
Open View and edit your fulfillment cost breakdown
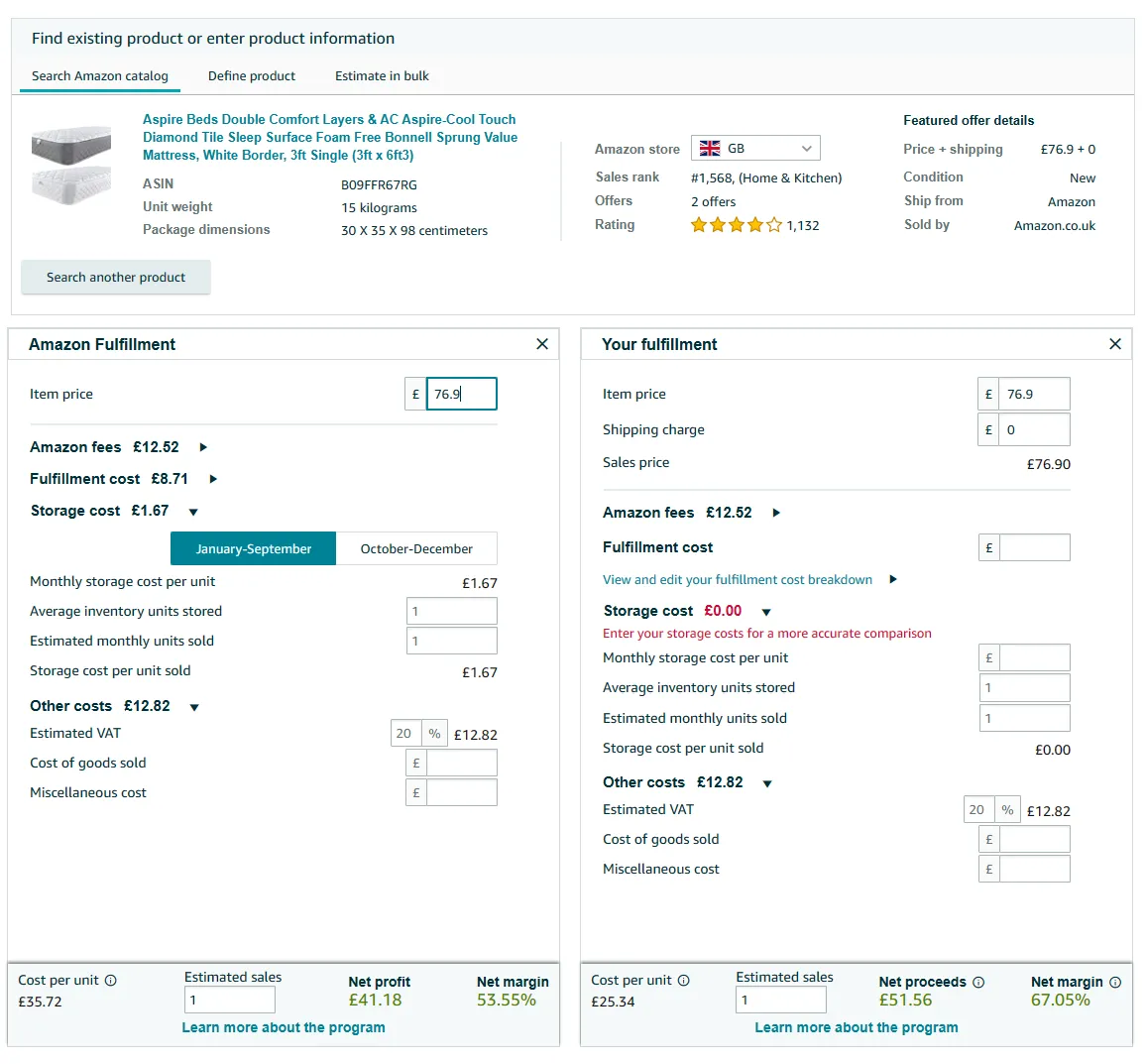[x=738, y=580]
